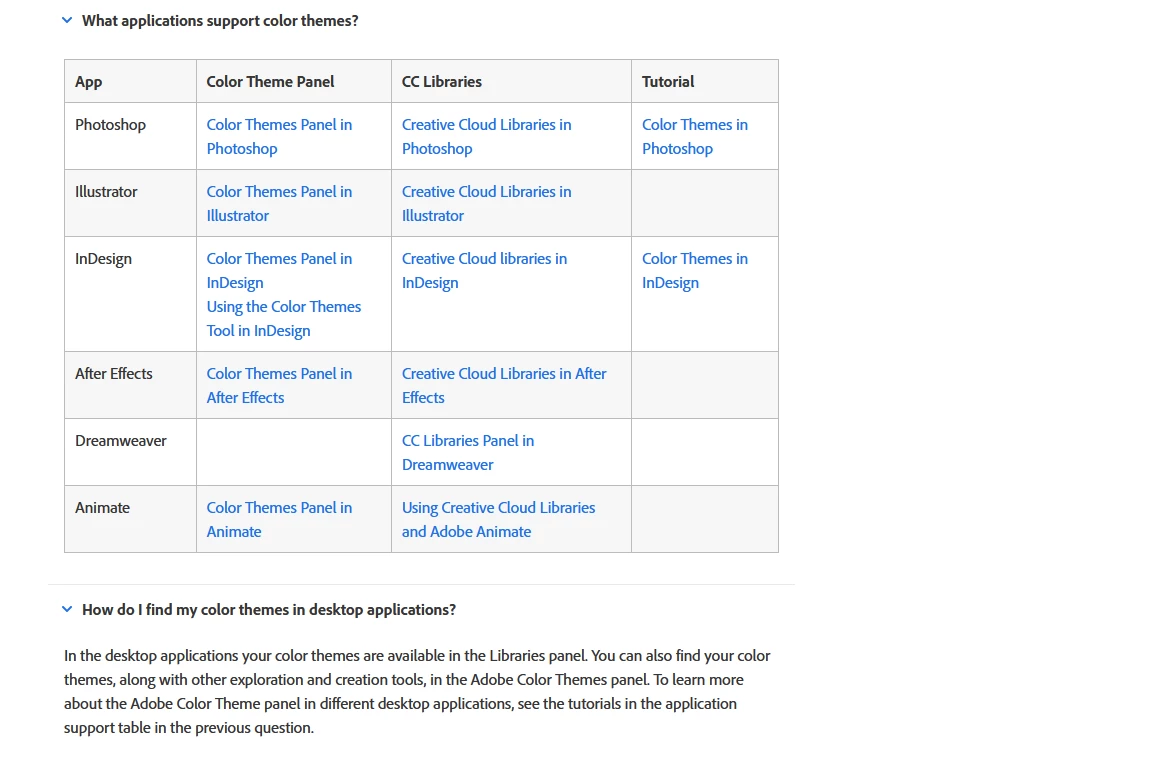
Task: Open Color Themes Panel in Illustrator link
Action: pyautogui.click(x=279, y=203)
